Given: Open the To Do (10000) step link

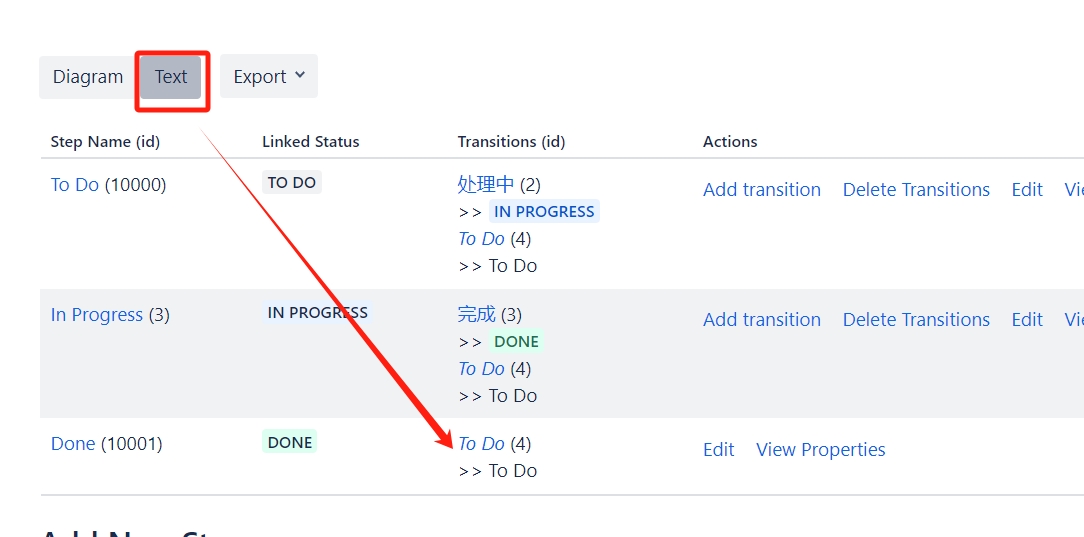Looking at the screenshot, I should 75,185.
